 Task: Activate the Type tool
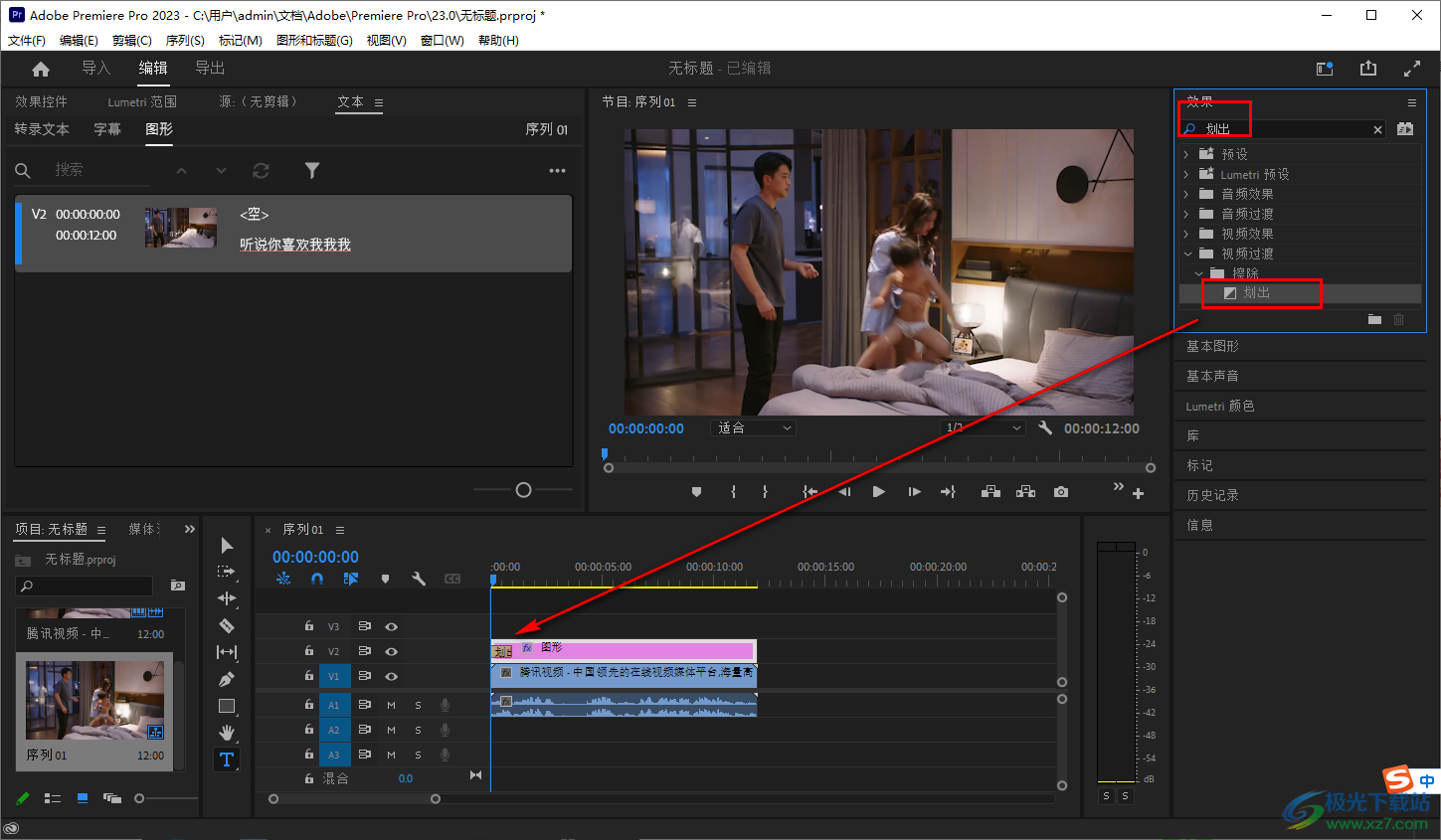click(227, 759)
